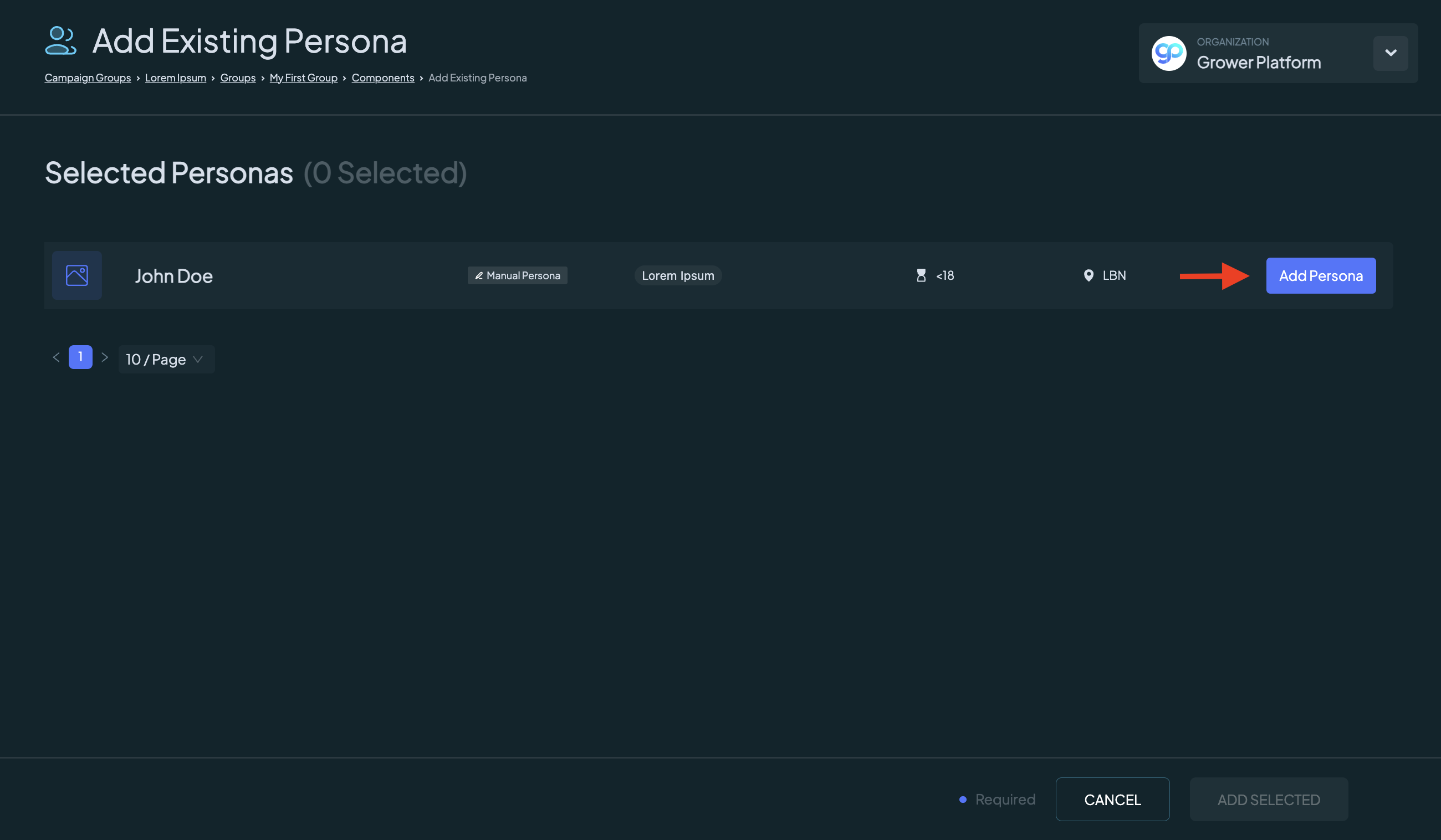This screenshot has width=1441, height=840.
Task: Go to Lorem Ipsum breadcrumb
Action: coord(176,78)
